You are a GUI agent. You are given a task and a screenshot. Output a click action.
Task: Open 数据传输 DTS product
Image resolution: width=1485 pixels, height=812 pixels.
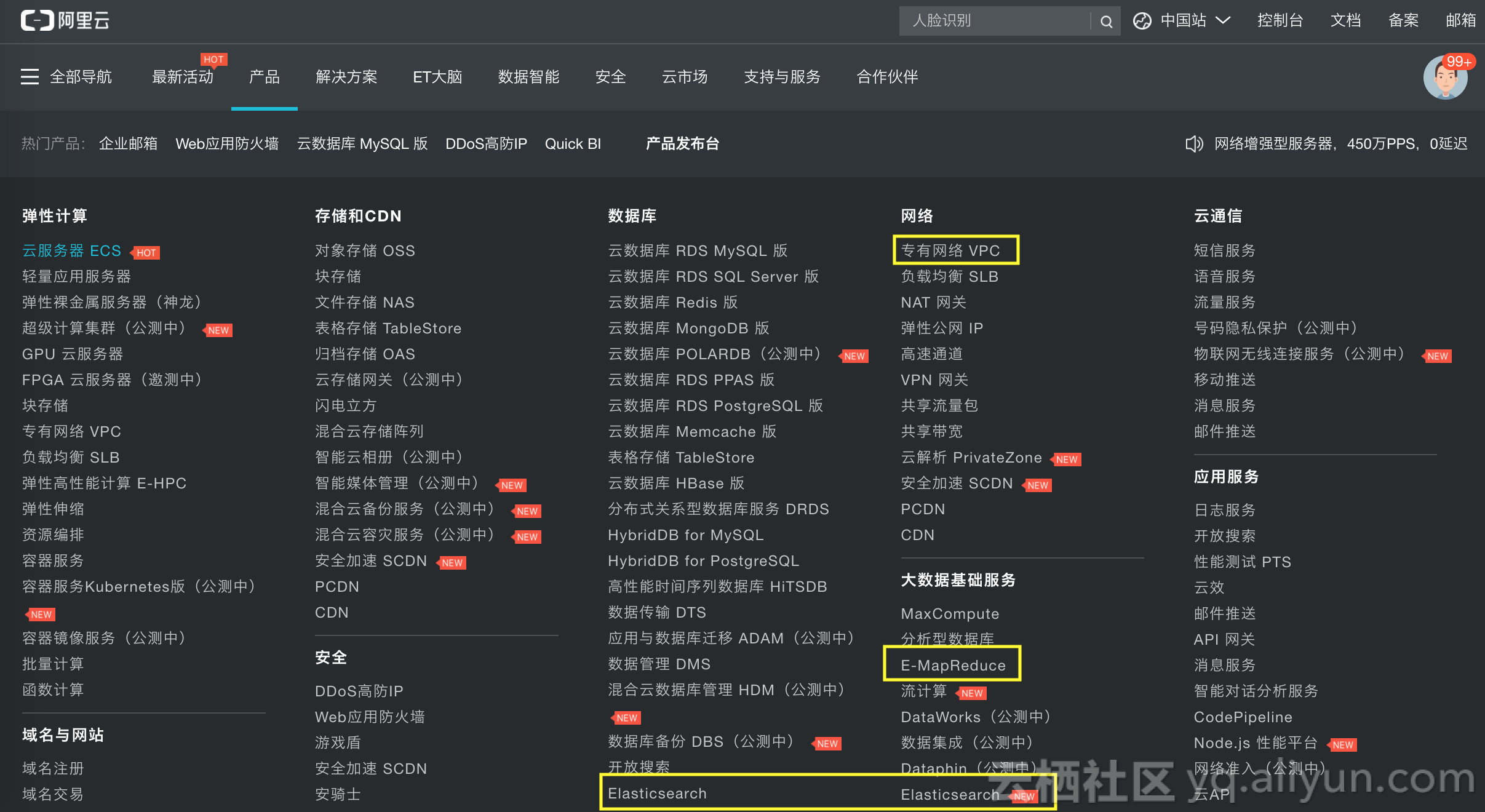coord(657,613)
